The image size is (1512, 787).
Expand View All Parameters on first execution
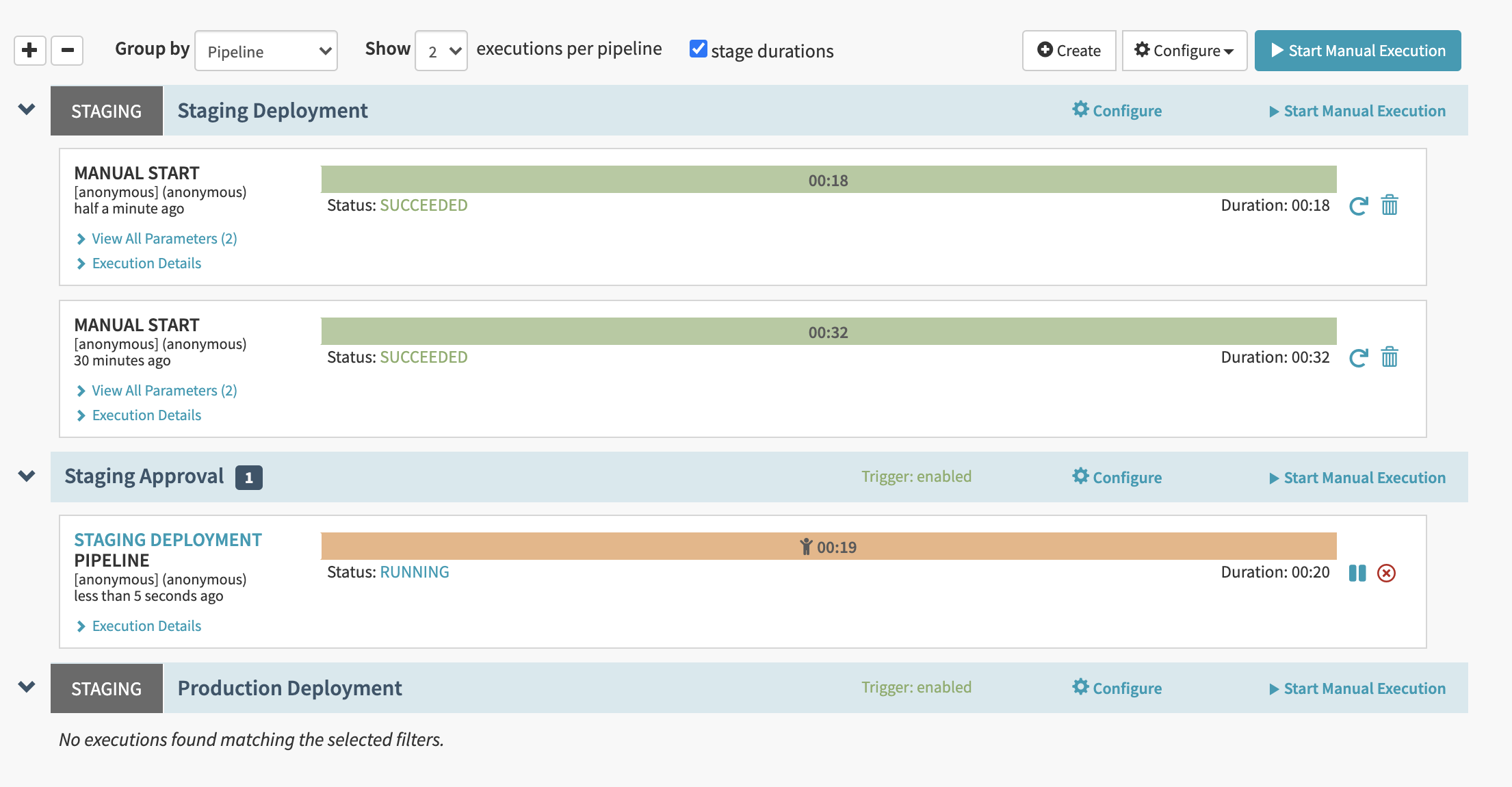(164, 238)
